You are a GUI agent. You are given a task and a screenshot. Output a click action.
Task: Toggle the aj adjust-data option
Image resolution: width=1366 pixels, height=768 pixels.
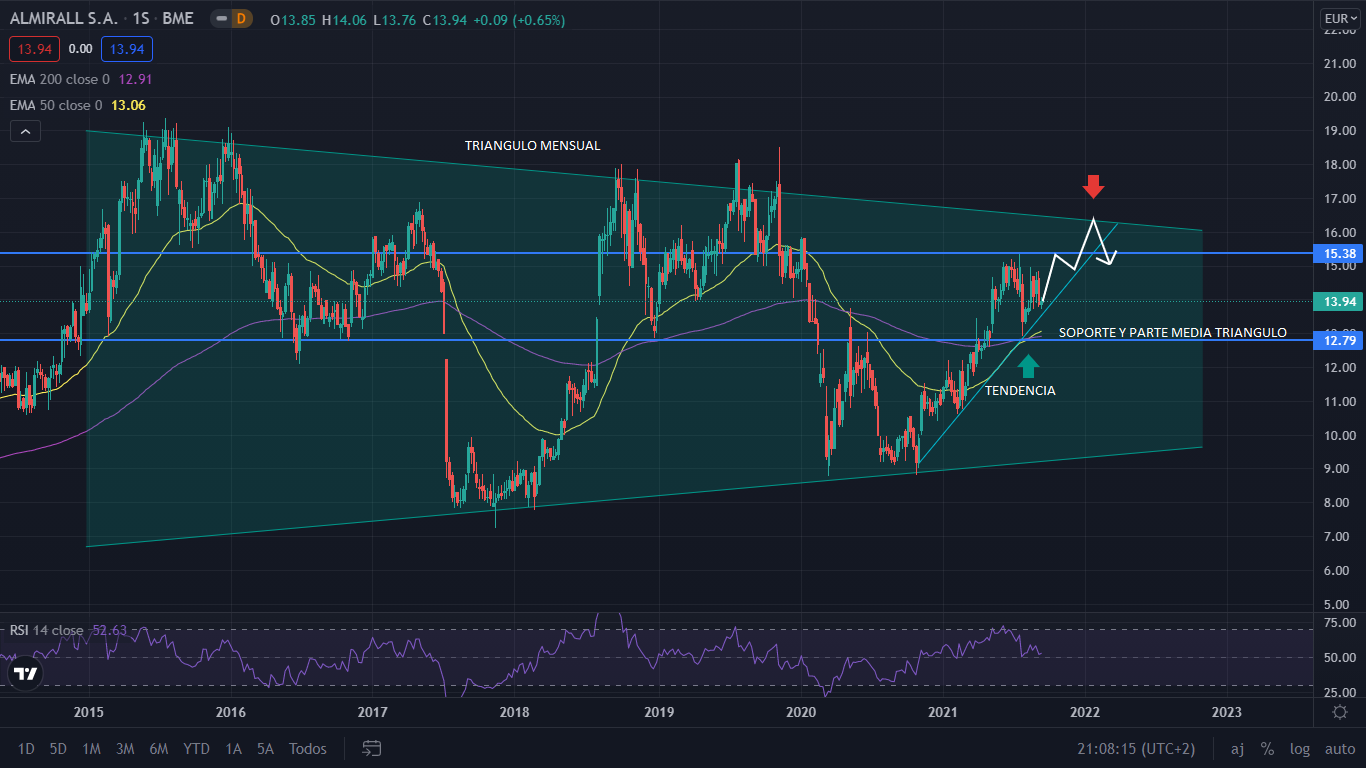pyautogui.click(x=1237, y=748)
